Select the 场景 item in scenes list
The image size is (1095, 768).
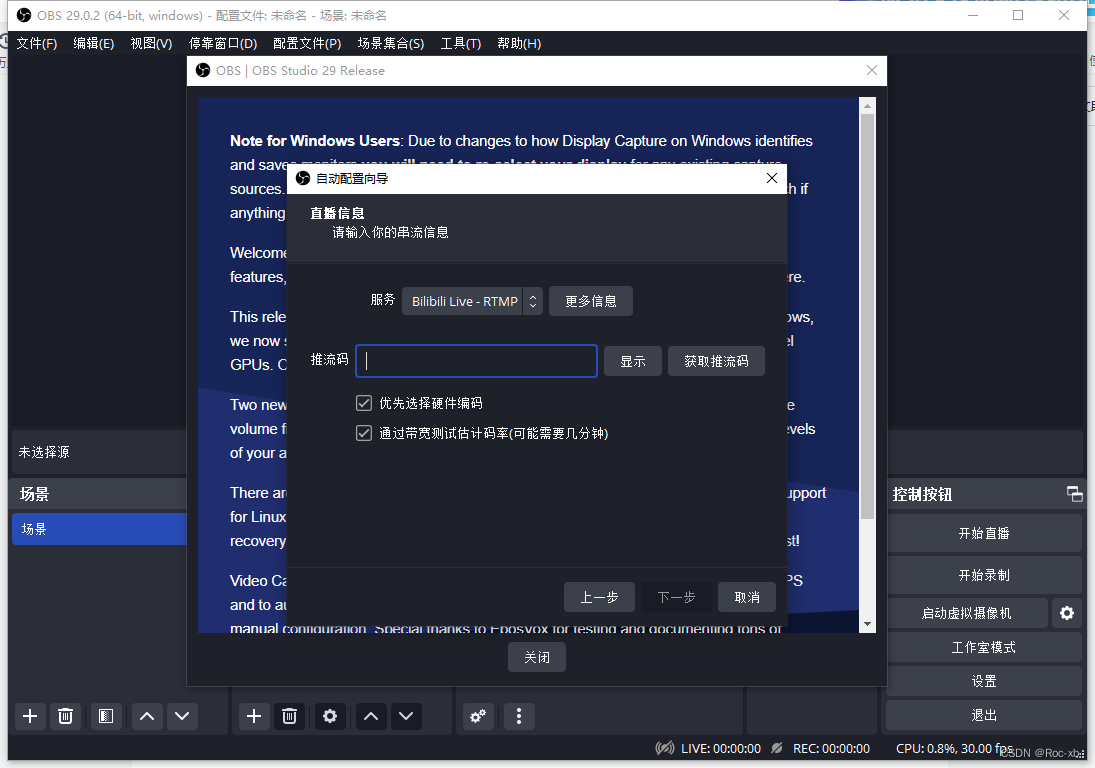pyautogui.click(x=99, y=529)
